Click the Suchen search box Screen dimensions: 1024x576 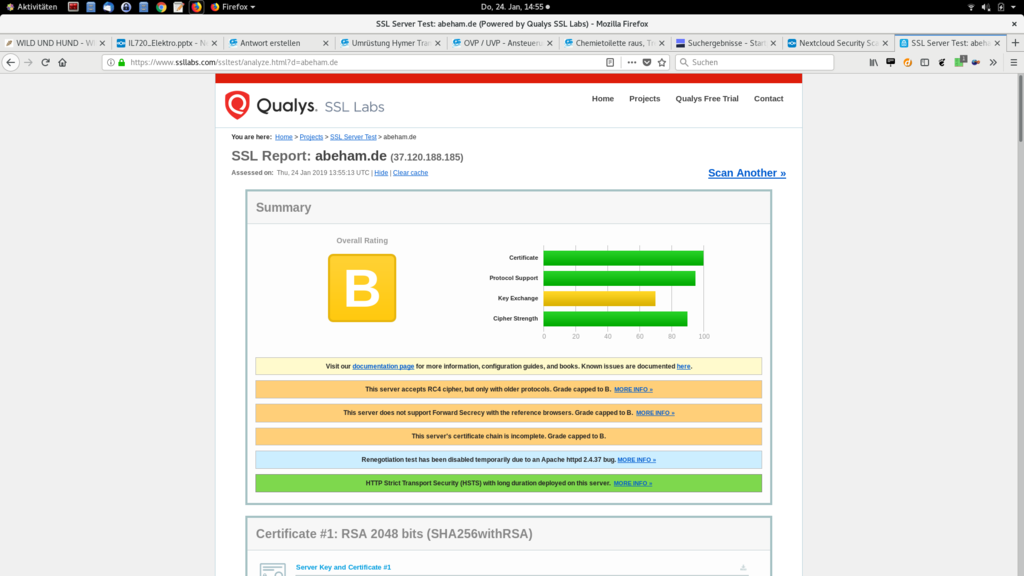[x=754, y=62]
